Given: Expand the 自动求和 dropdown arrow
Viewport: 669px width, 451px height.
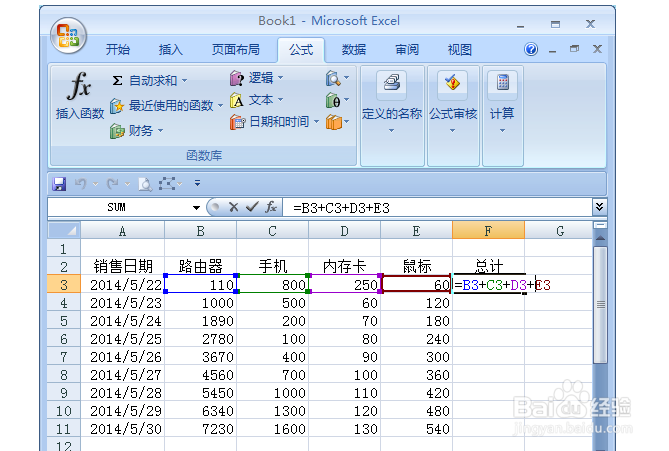Looking at the screenshot, I should pyautogui.click(x=184, y=80).
